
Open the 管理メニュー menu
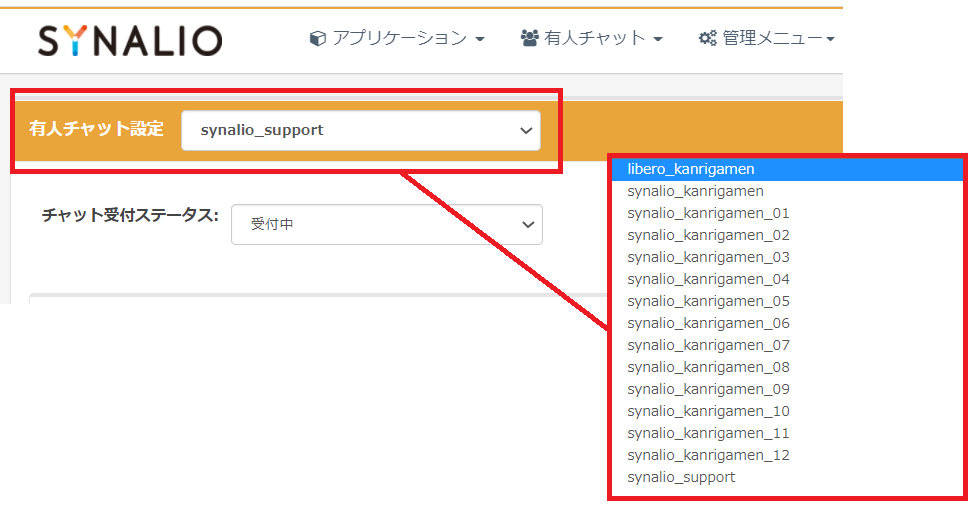[767, 38]
